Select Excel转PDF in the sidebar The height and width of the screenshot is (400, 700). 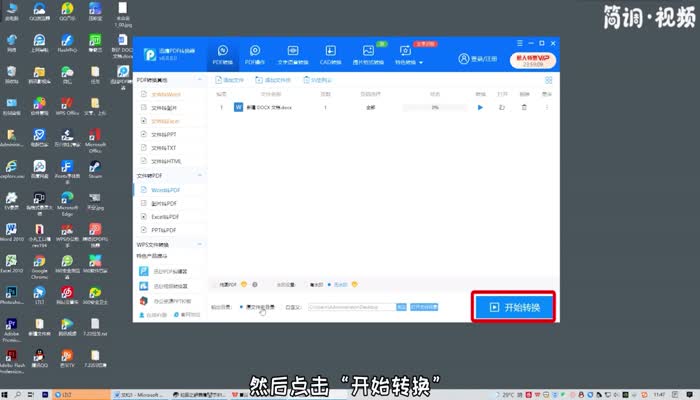click(x=165, y=216)
